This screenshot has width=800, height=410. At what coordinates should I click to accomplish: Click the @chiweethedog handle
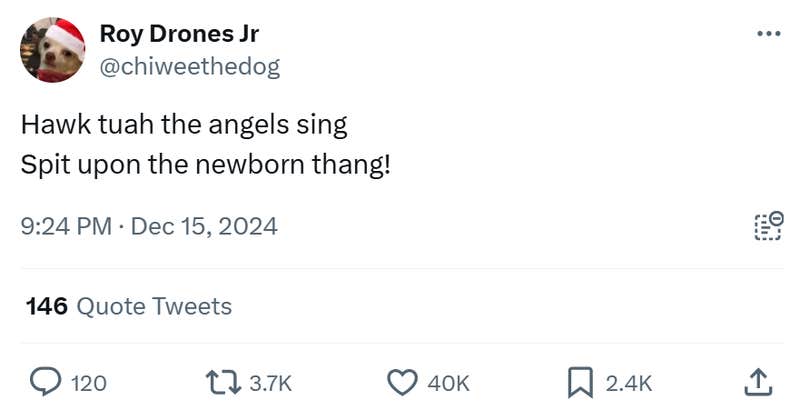190,66
